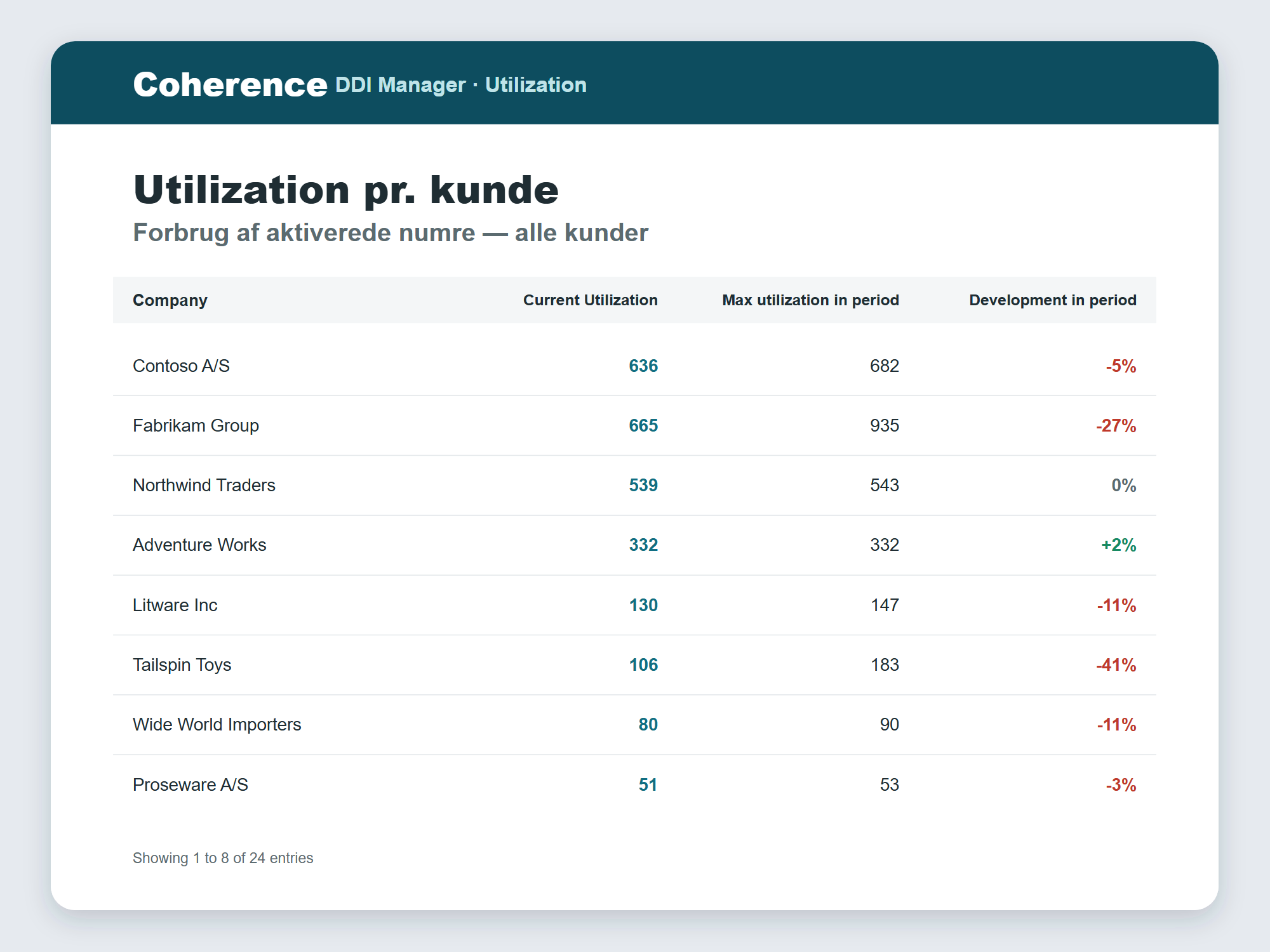Click current utilization value 130
The image size is (1270, 952).
(643, 605)
